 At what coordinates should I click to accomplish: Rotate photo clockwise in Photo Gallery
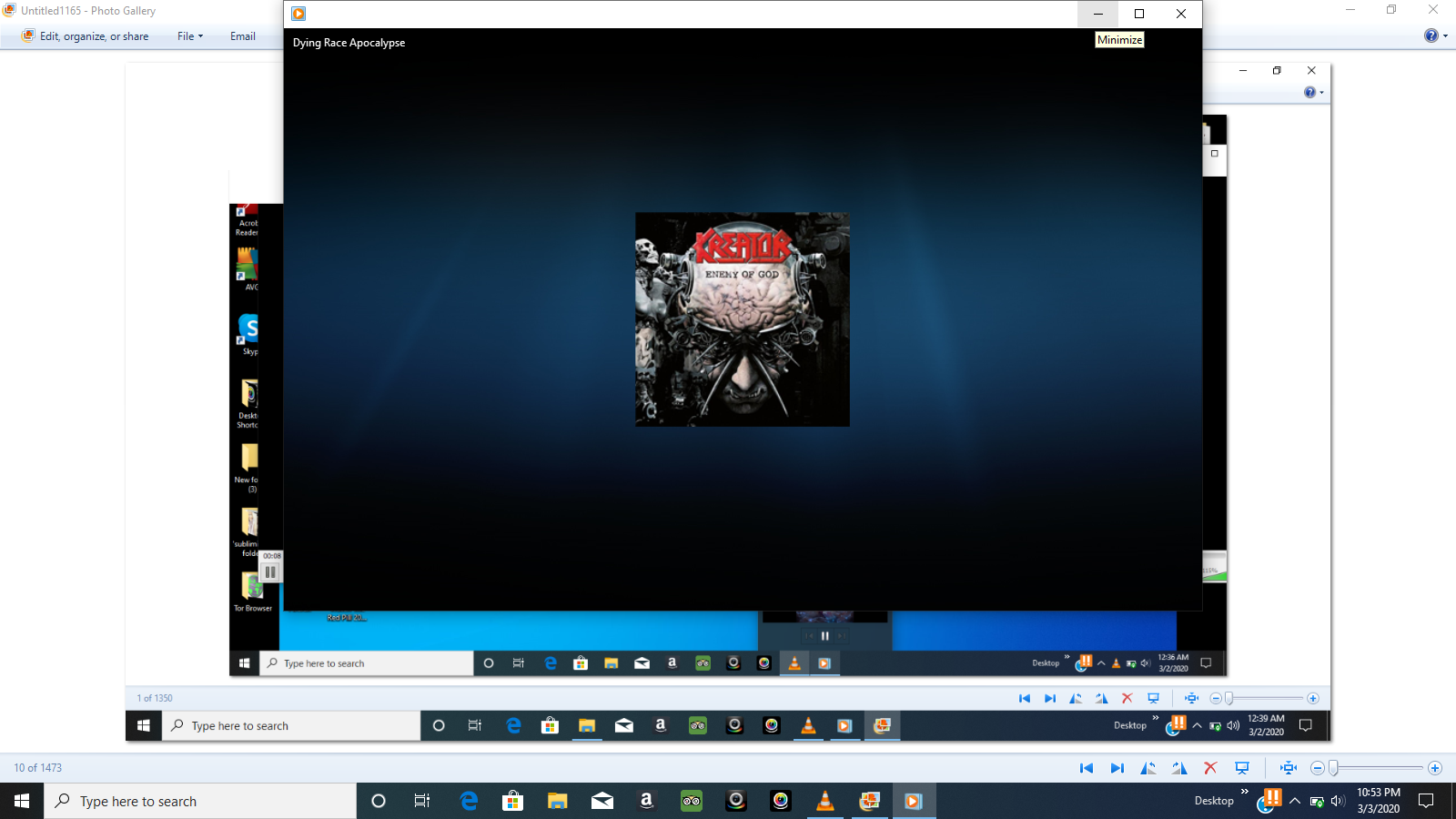pos(1179,768)
